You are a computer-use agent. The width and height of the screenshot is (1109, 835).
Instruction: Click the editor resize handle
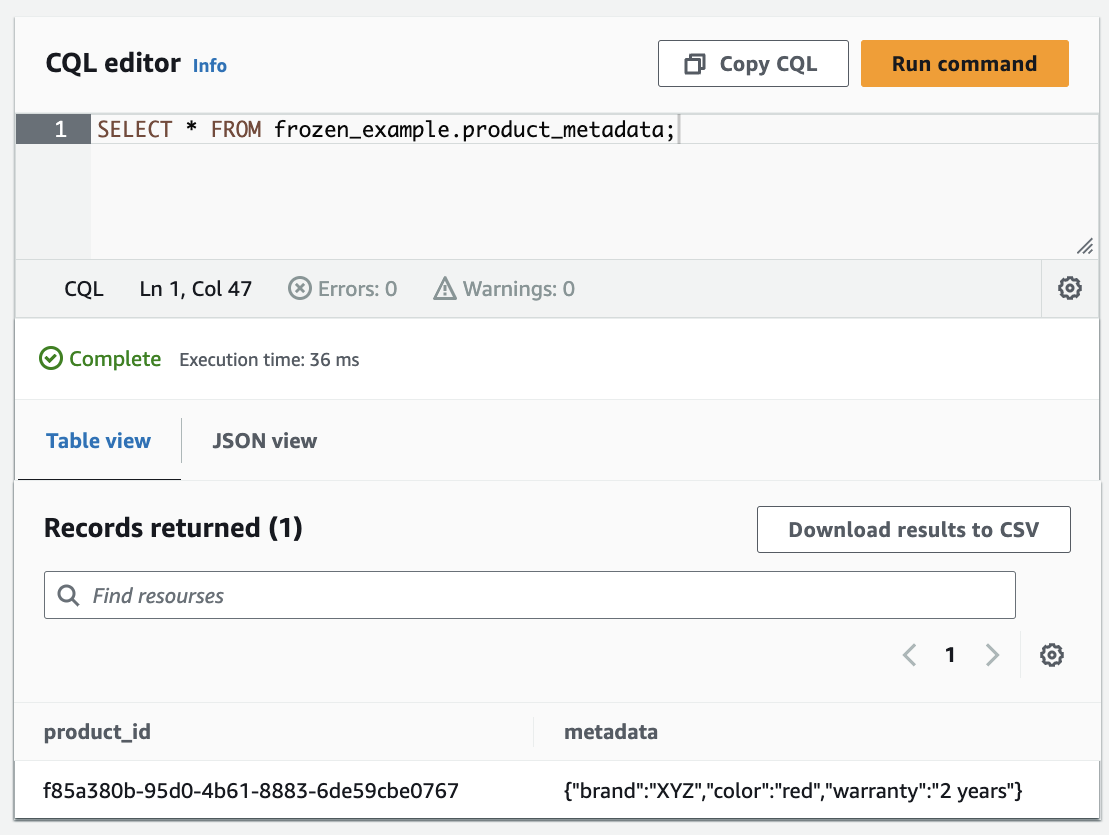point(1084,246)
